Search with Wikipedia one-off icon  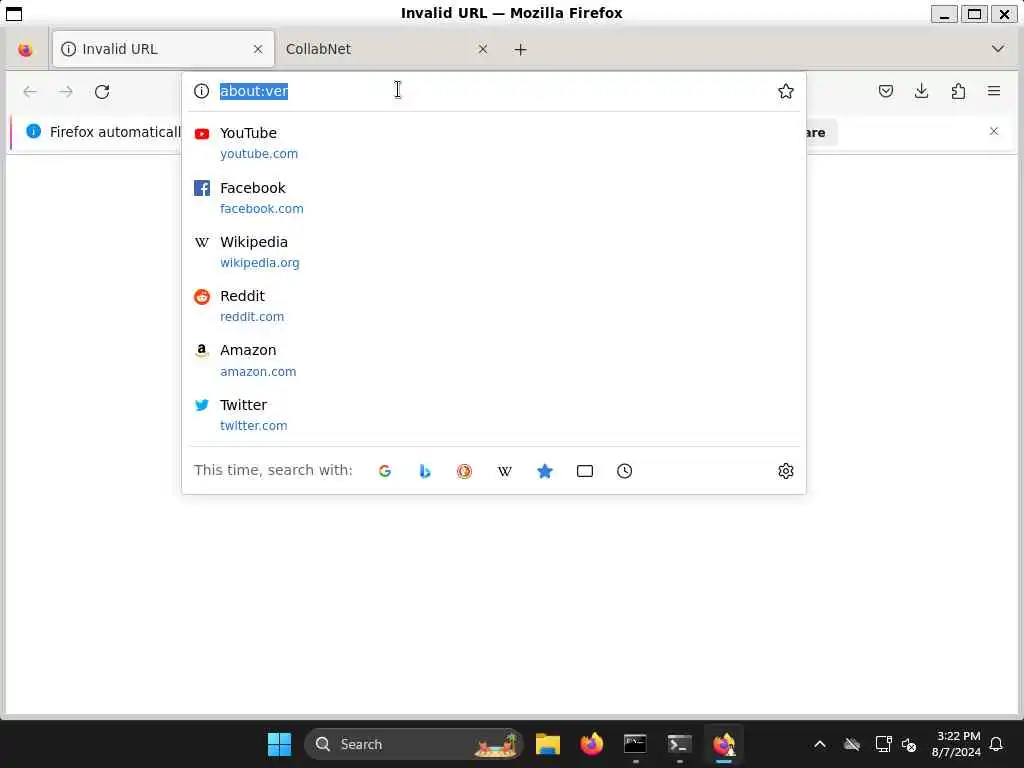tap(504, 471)
